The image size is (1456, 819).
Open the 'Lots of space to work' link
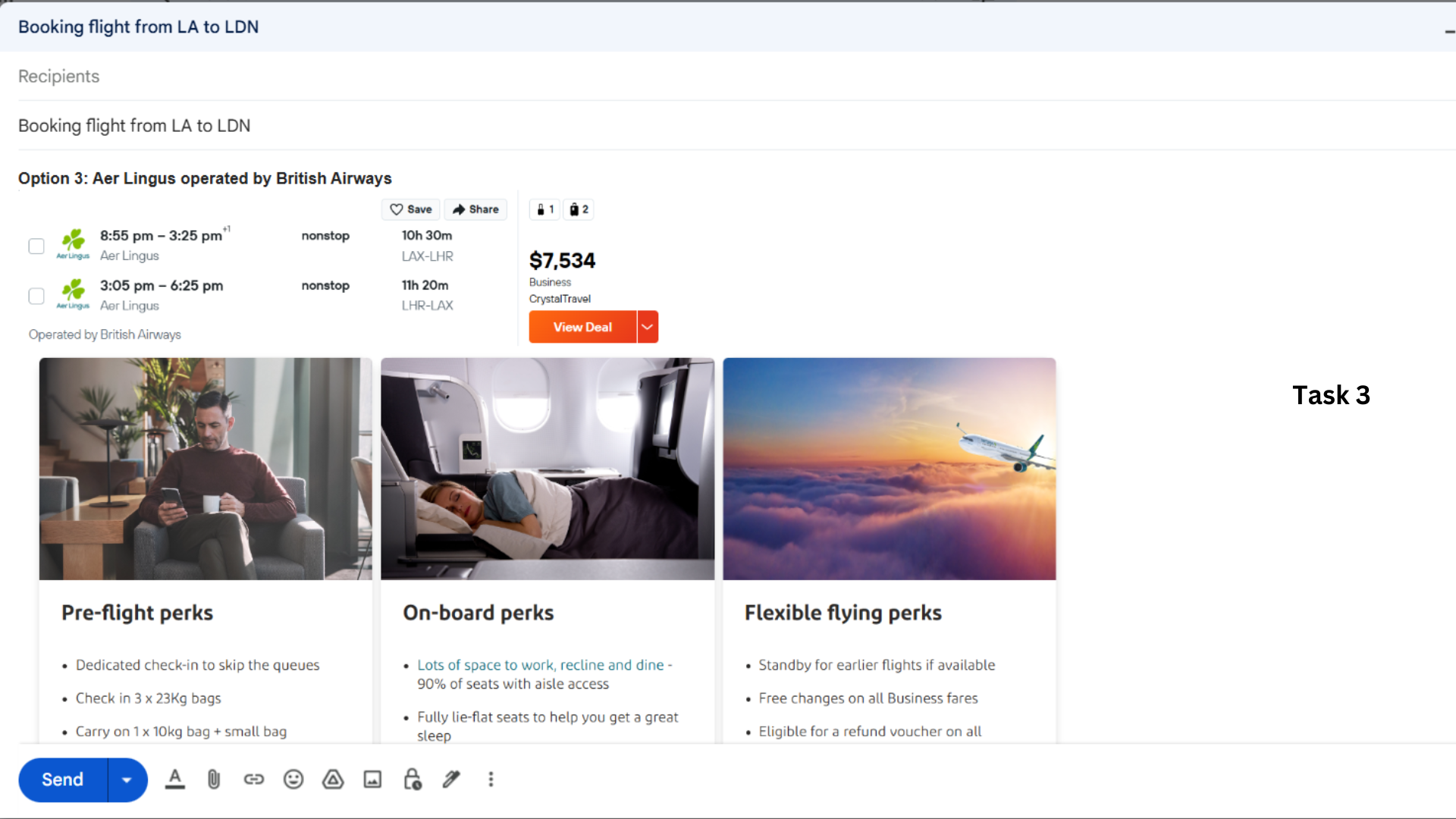point(540,664)
